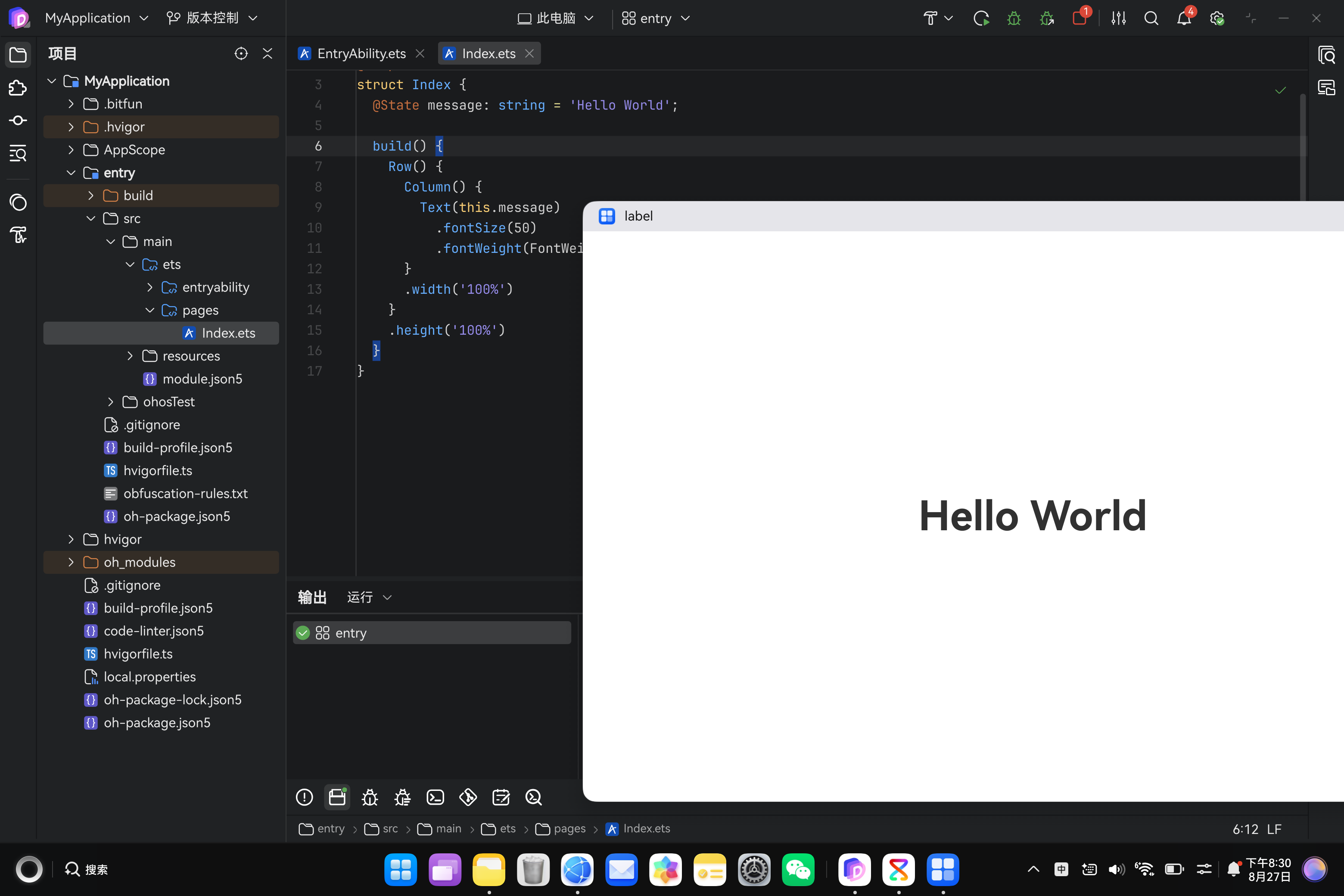Open the Settings gear app in dock
Image resolution: width=1344 pixels, height=896 pixels.
point(754,870)
